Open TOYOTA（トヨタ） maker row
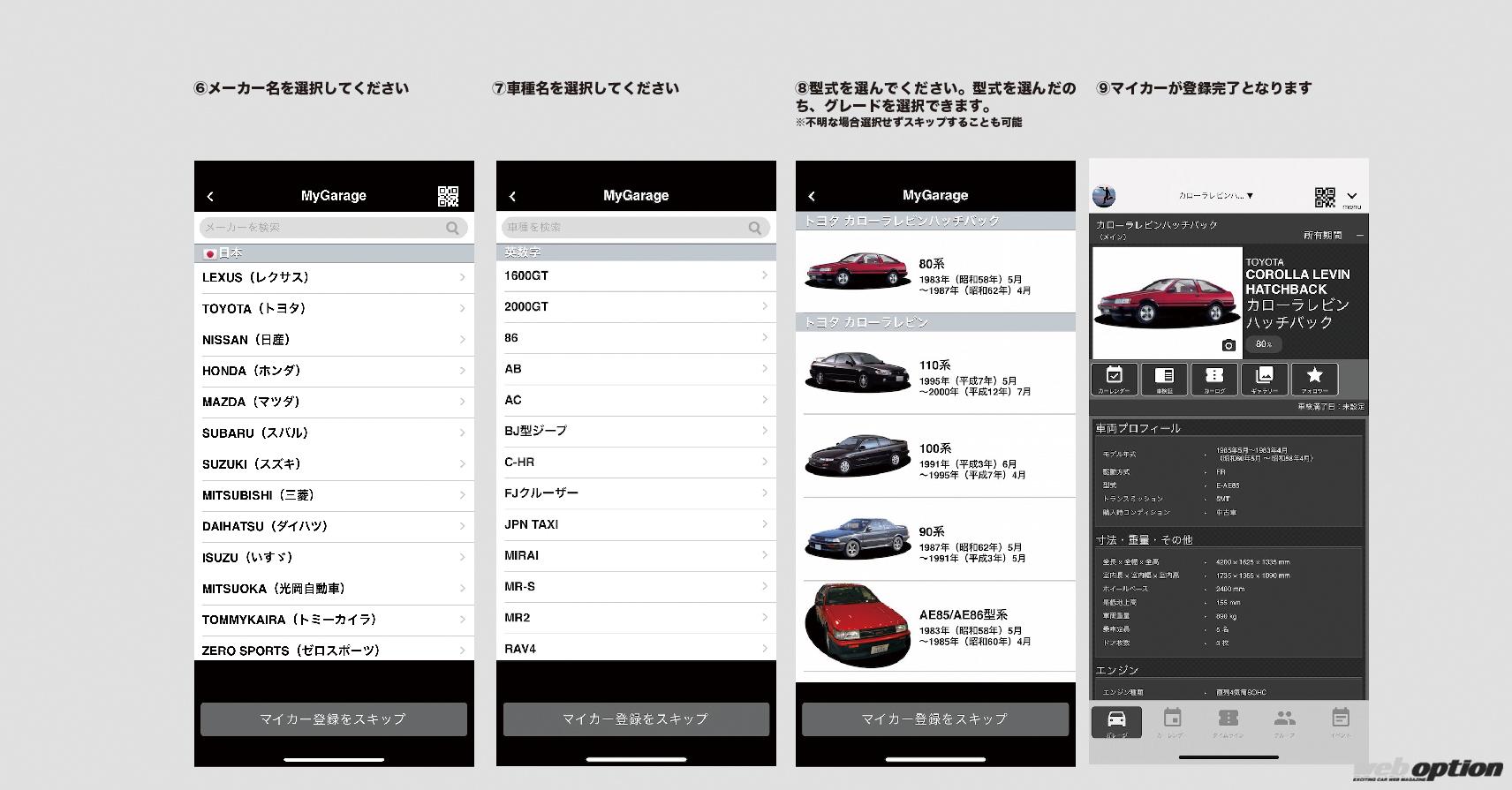The width and height of the screenshot is (1512, 790). coord(334,309)
